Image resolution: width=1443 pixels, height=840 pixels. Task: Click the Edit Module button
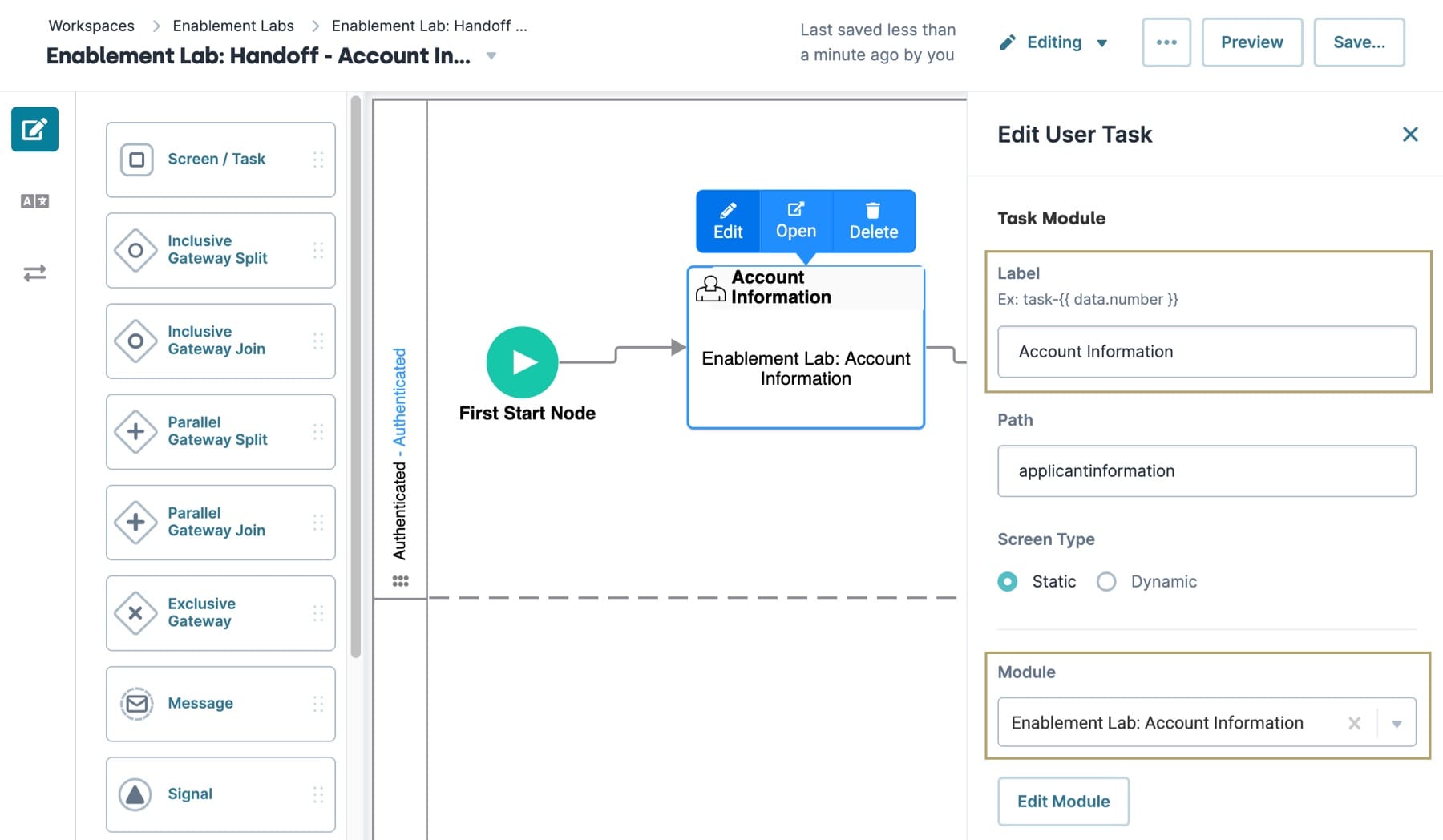pyautogui.click(x=1063, y=802)
